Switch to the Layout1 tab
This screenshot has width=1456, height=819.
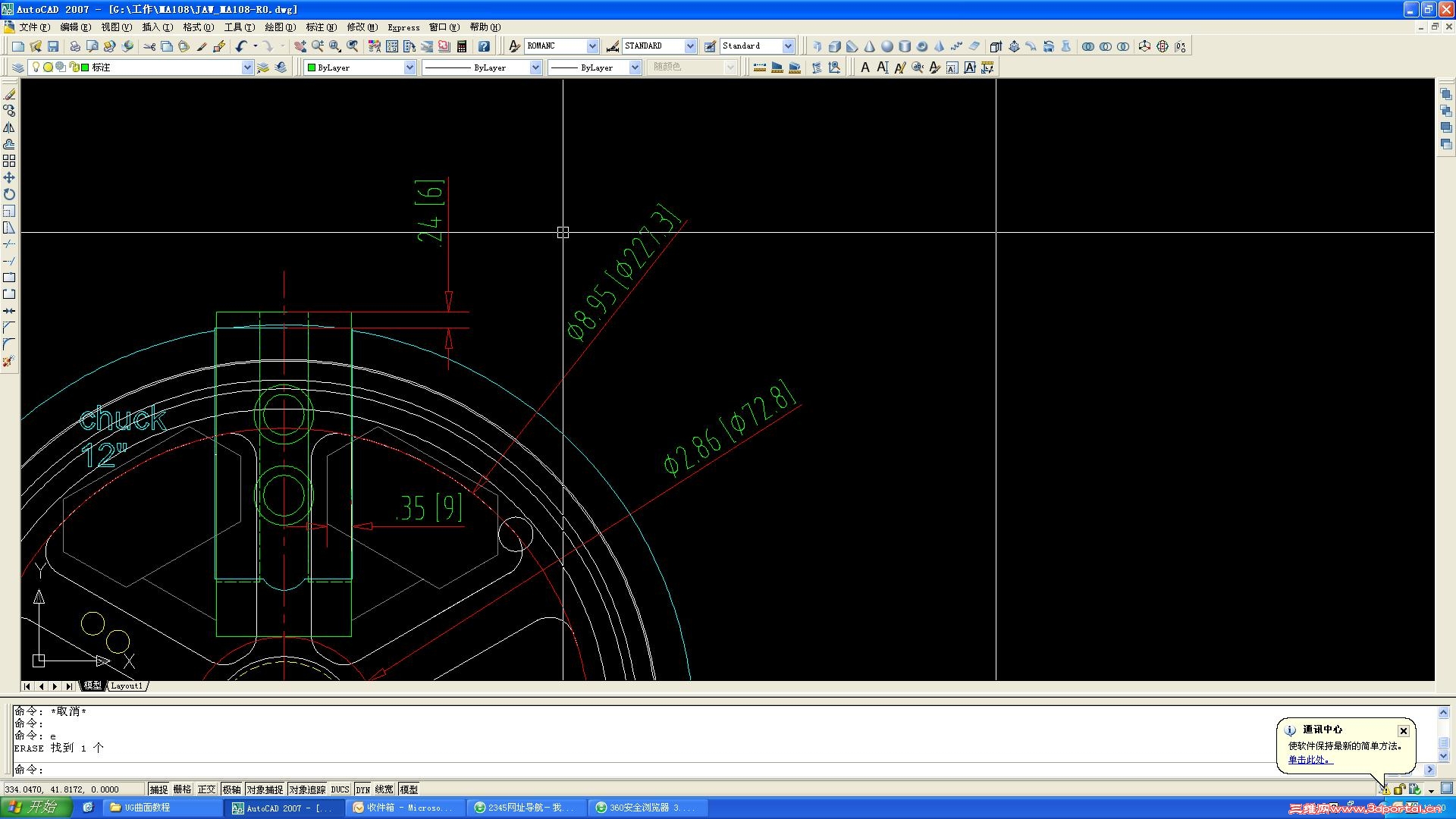126,686
